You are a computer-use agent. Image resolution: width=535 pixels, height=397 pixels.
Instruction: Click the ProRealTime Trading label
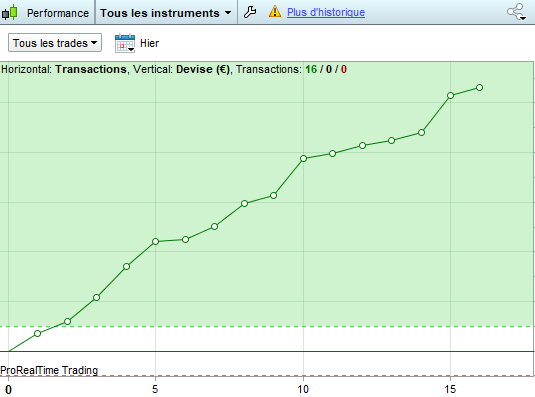click(x=49, y=370)
